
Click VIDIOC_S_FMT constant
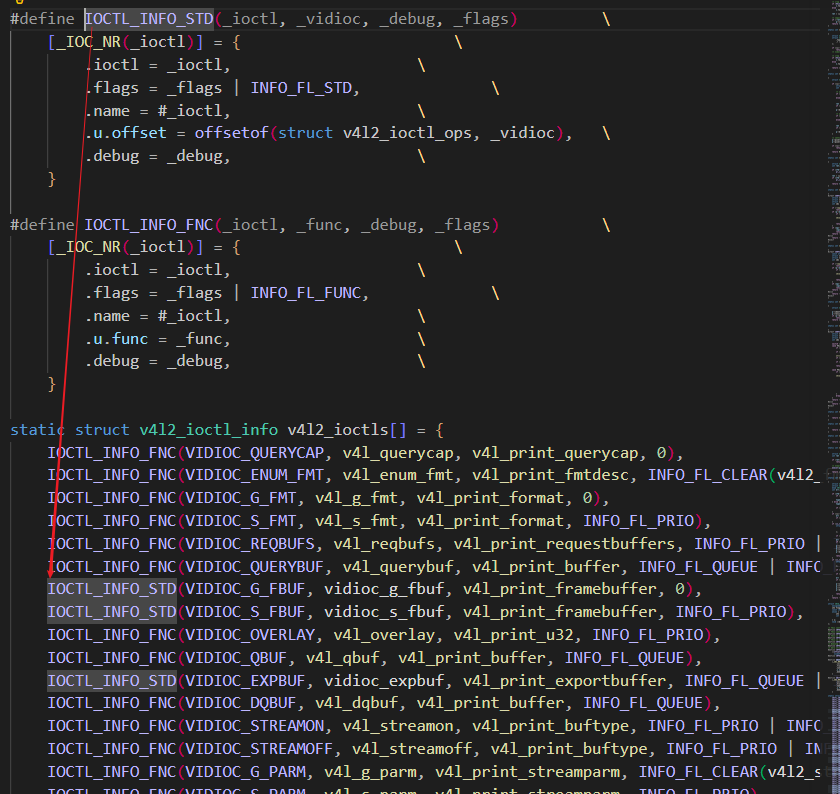coord(241,521)
